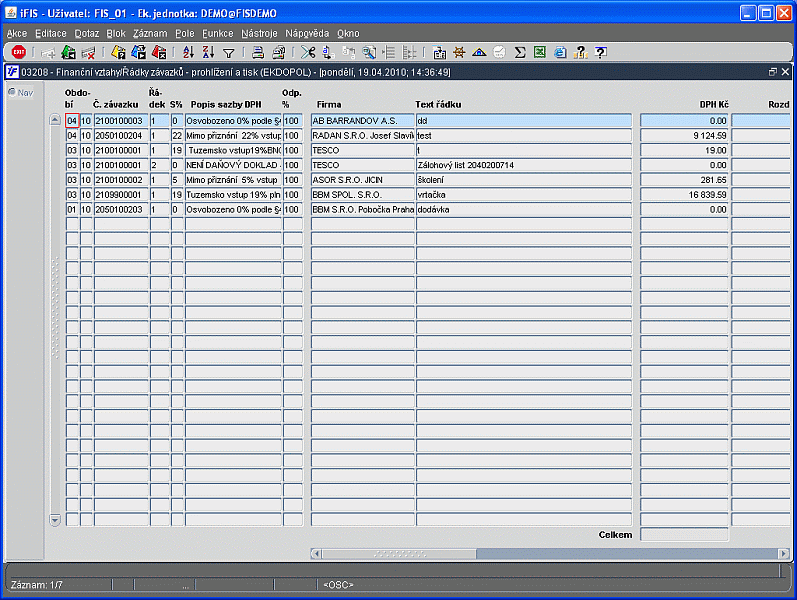Click the magnifier search tool icon
This screenshot has width=797, height=600.
(369, 52)
